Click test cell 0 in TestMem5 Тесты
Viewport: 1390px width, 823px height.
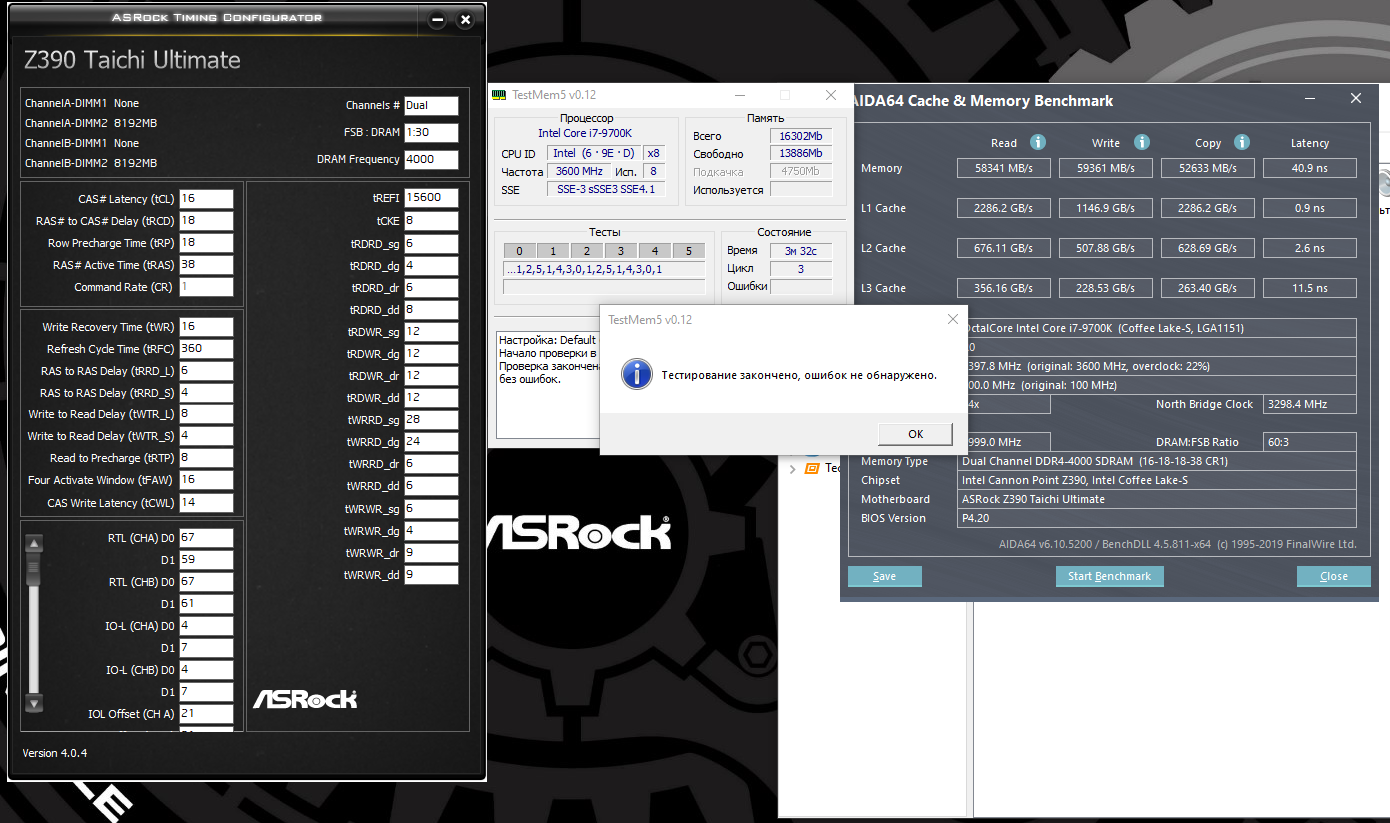tap(519, 251)
